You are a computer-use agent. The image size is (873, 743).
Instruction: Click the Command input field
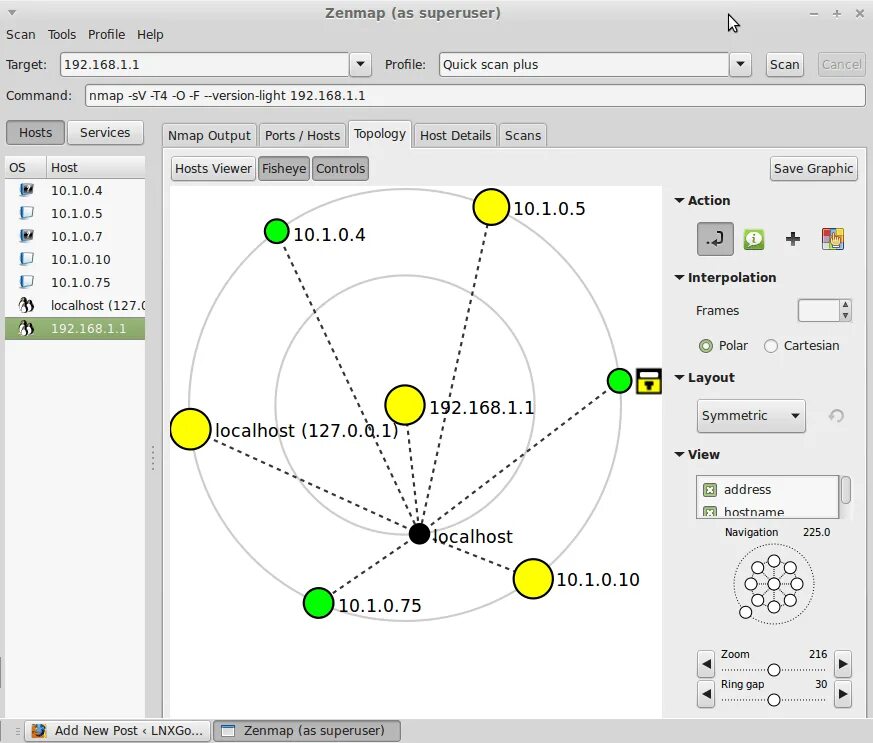475,96
